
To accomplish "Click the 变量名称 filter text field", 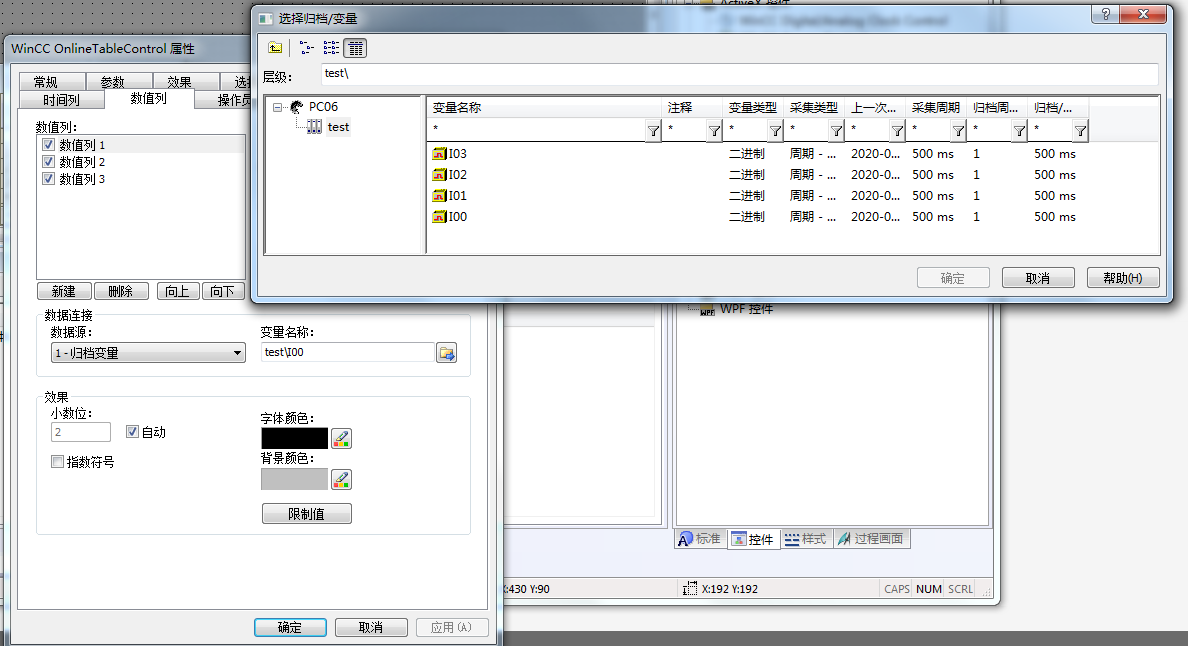I will point(537,130).
